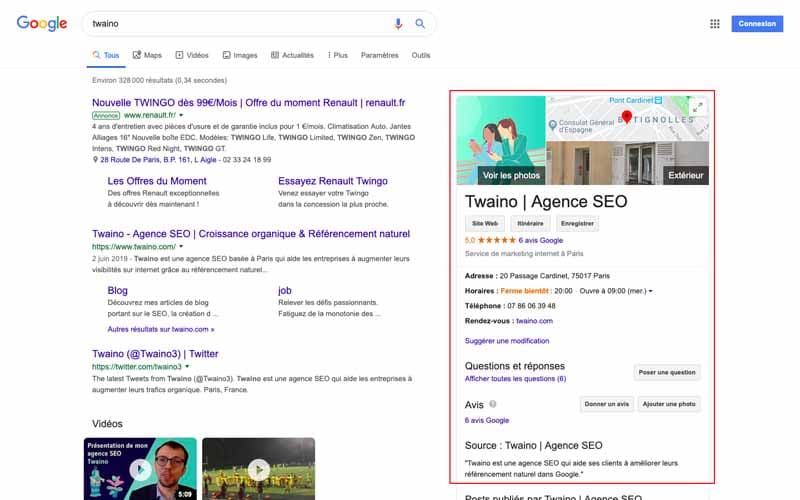Image resolution: width=800 pixels, height=500 pixels.
Task: Open the Twaino - Agence SEO result title
Action: 251,234
